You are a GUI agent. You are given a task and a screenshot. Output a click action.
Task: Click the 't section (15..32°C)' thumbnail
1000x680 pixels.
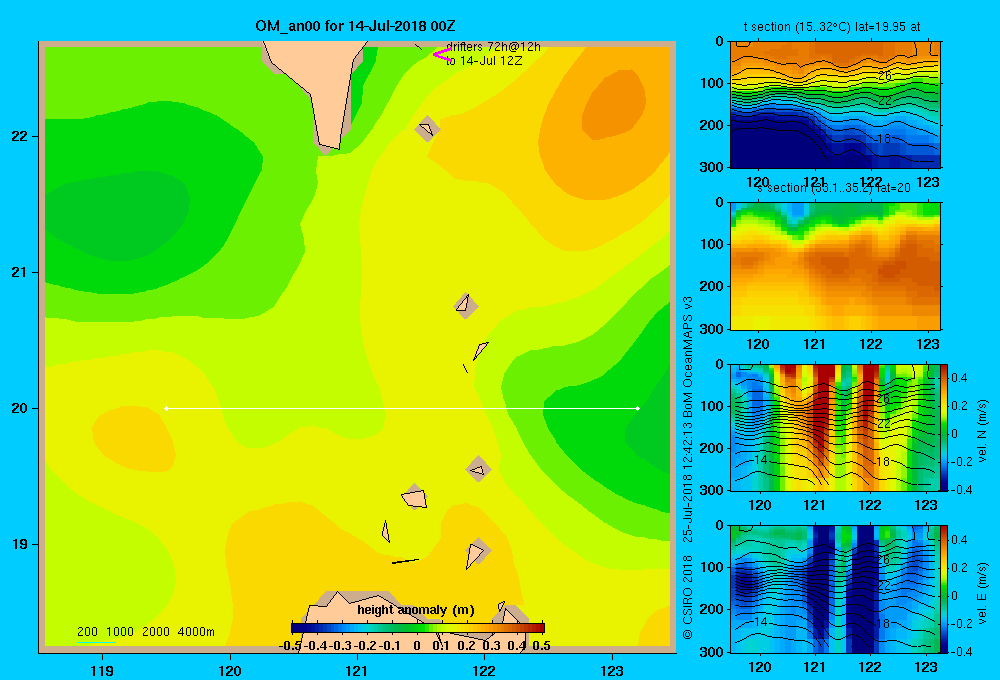click(x=835, y=105)
